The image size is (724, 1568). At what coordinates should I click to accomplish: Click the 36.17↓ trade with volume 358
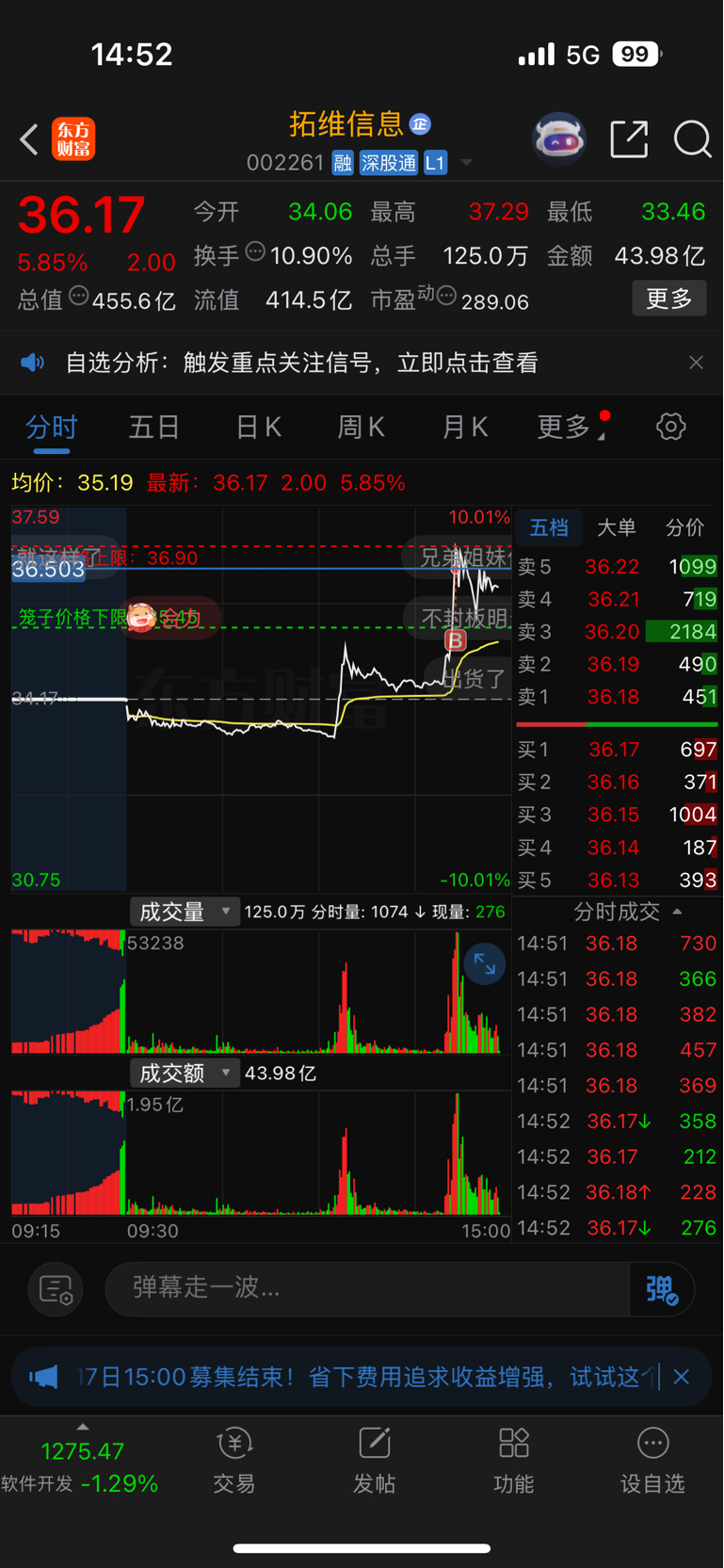[618, 1121]
